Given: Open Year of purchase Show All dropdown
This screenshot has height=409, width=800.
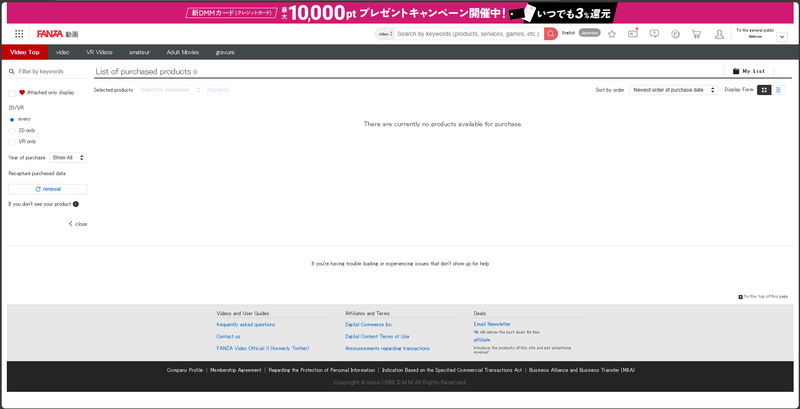Looking at the screenshot, I should coord(68,158).
